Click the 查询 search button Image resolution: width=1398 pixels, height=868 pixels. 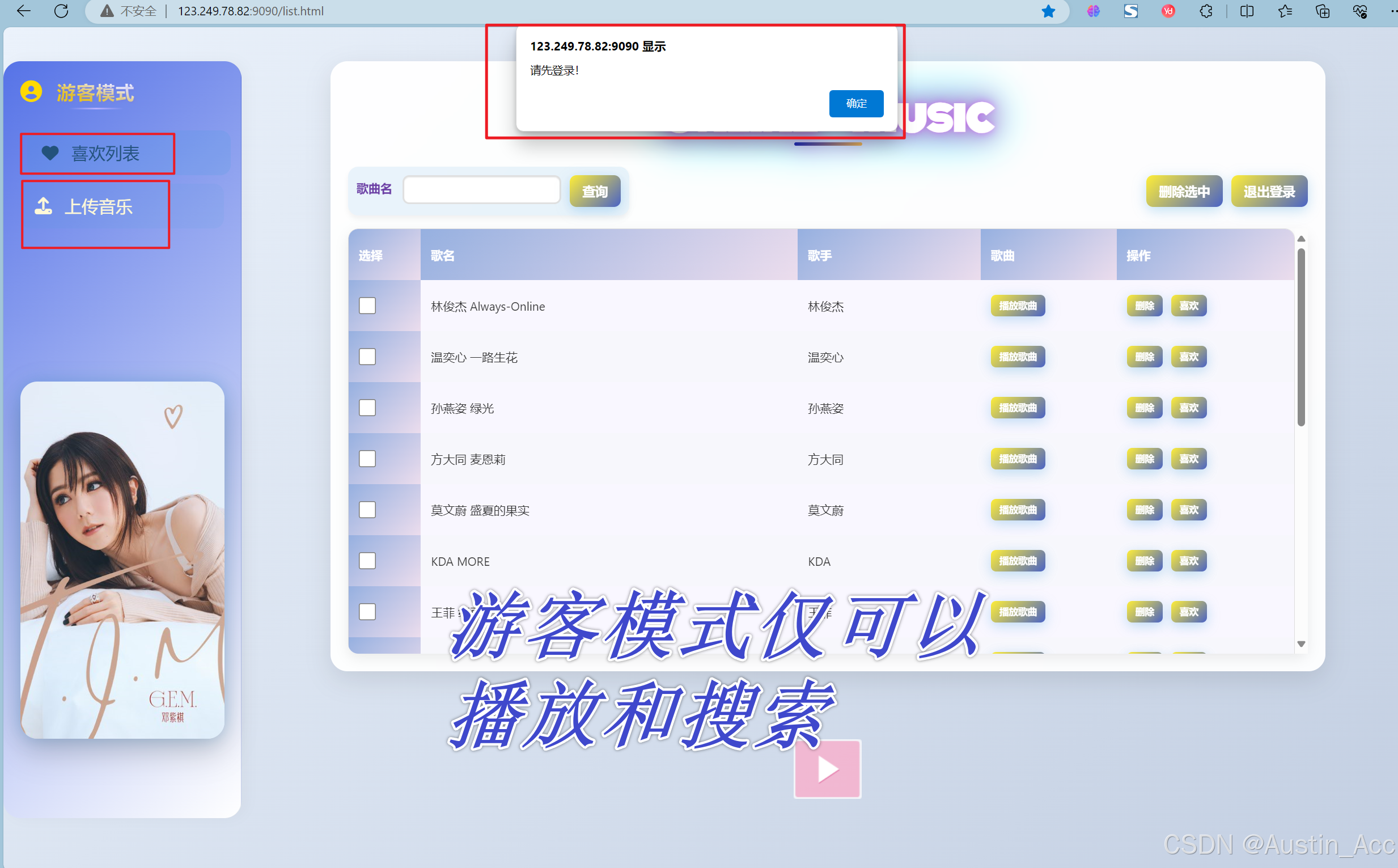(595, 191)
